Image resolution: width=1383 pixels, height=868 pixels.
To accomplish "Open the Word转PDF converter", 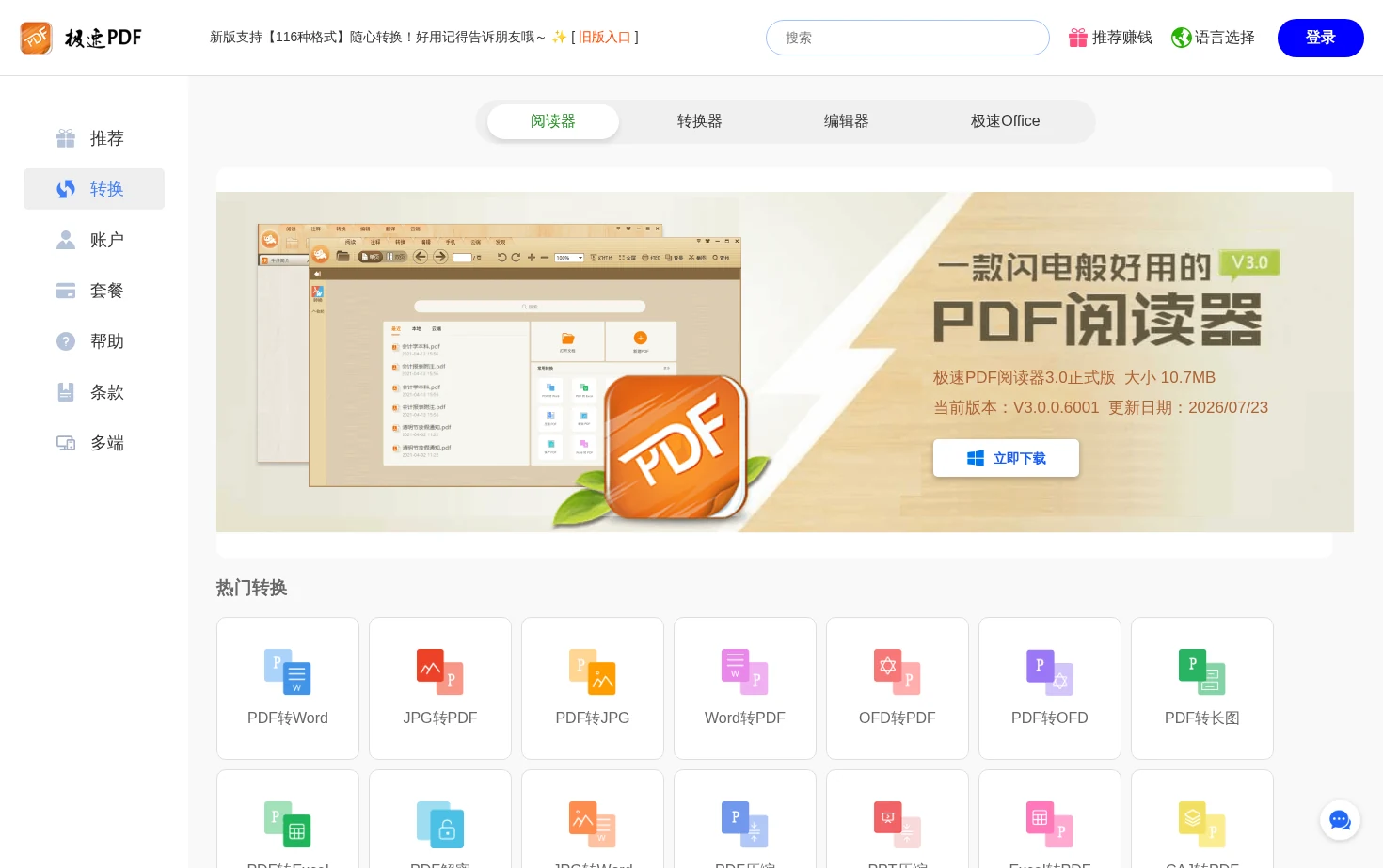I will pos(745,688).
